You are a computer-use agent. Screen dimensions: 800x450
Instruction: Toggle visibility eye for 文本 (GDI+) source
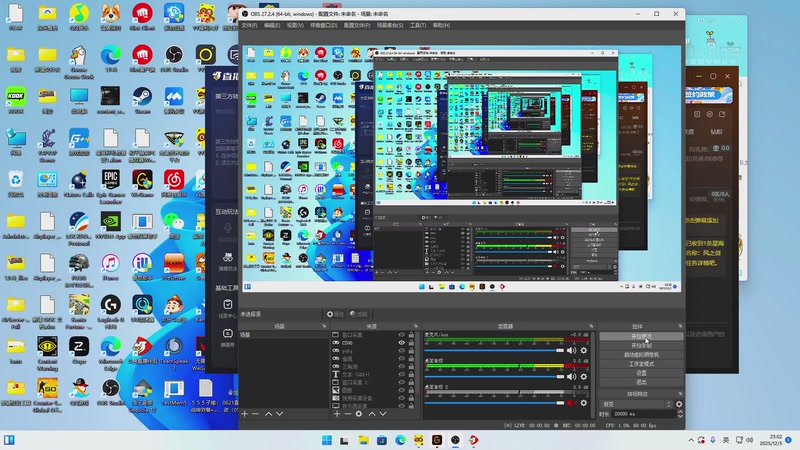coord(402,374)
